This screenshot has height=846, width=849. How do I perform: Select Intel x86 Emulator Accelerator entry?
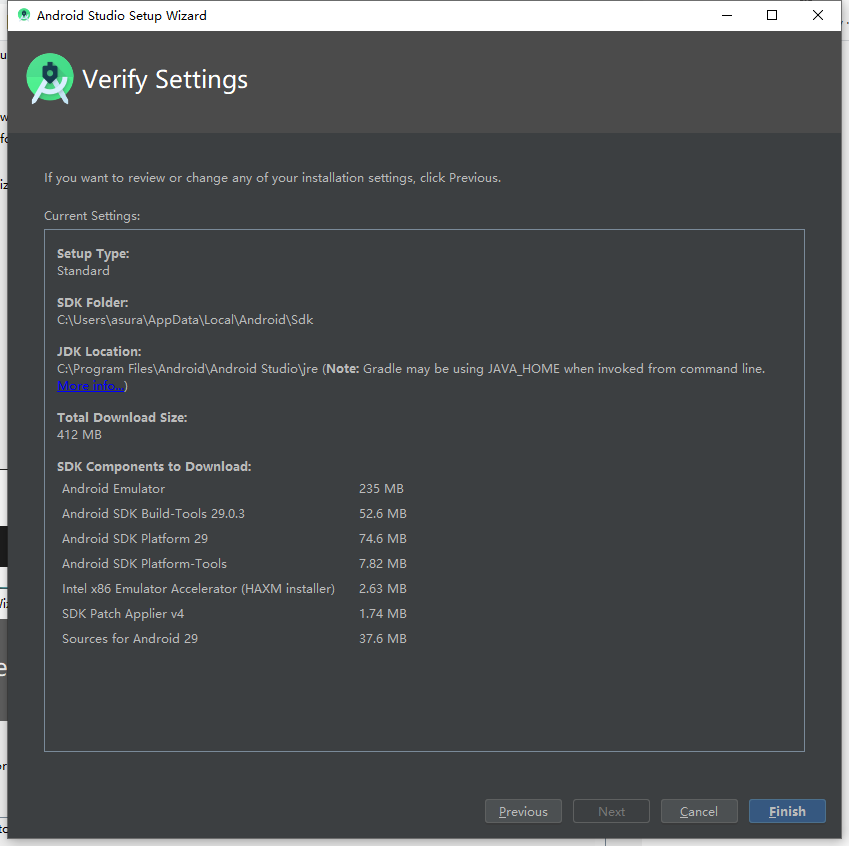pos(198,589)
